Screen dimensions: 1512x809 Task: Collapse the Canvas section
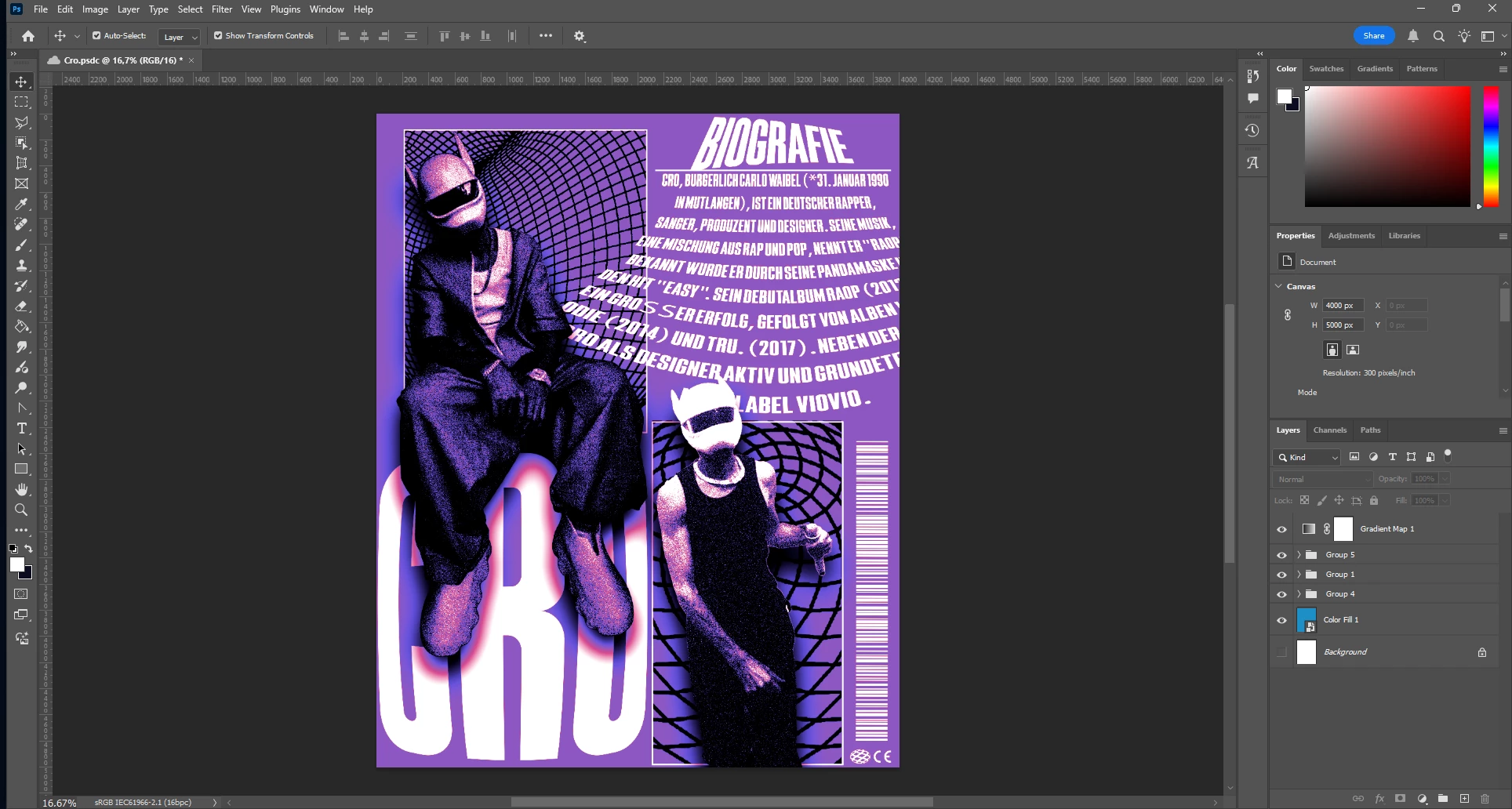pos(1279,286)
